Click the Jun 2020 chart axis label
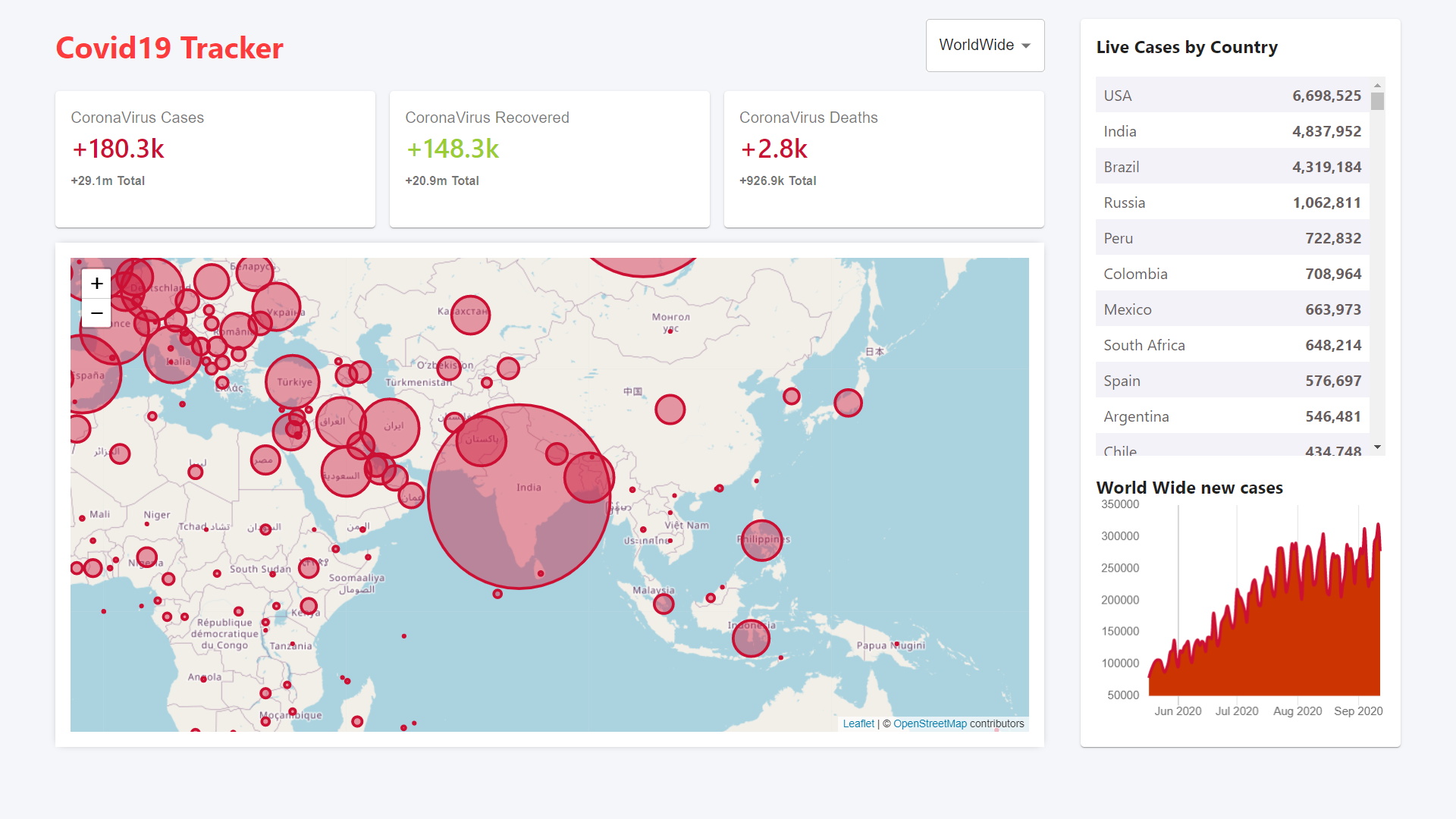 point(1178,711)
